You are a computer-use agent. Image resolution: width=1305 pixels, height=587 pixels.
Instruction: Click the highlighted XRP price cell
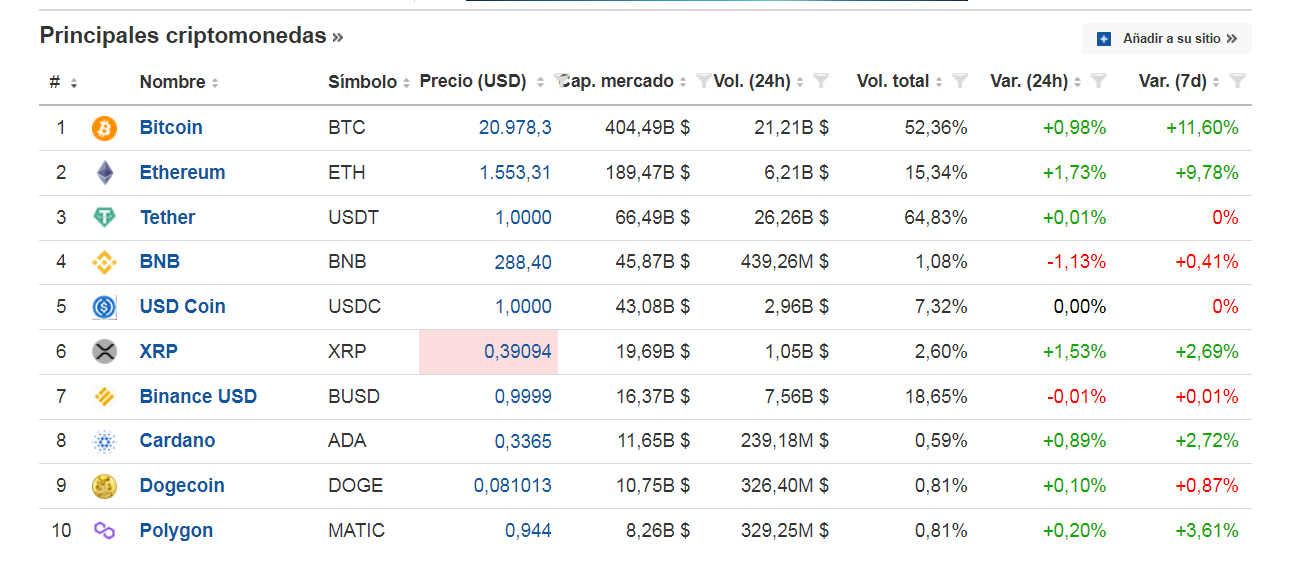point(488,352)
